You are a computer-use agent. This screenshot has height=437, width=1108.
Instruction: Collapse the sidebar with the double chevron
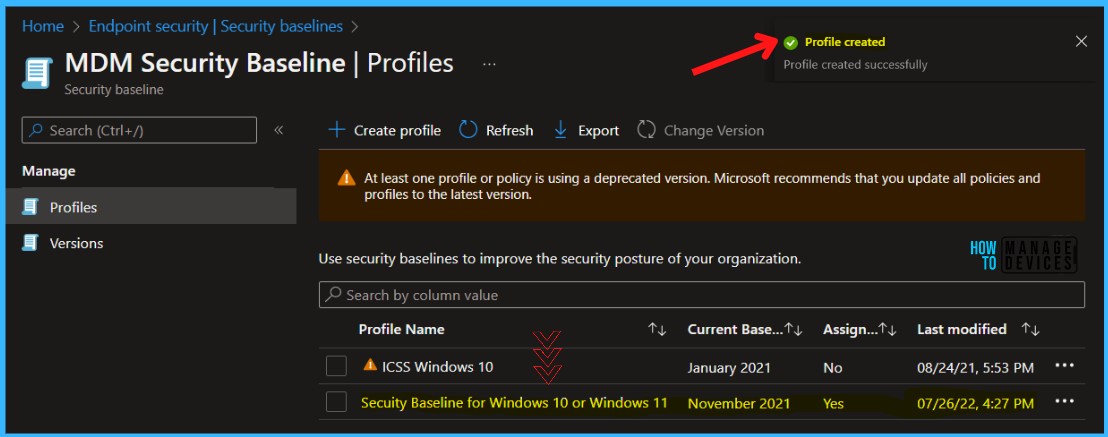[x=278, y=130]
